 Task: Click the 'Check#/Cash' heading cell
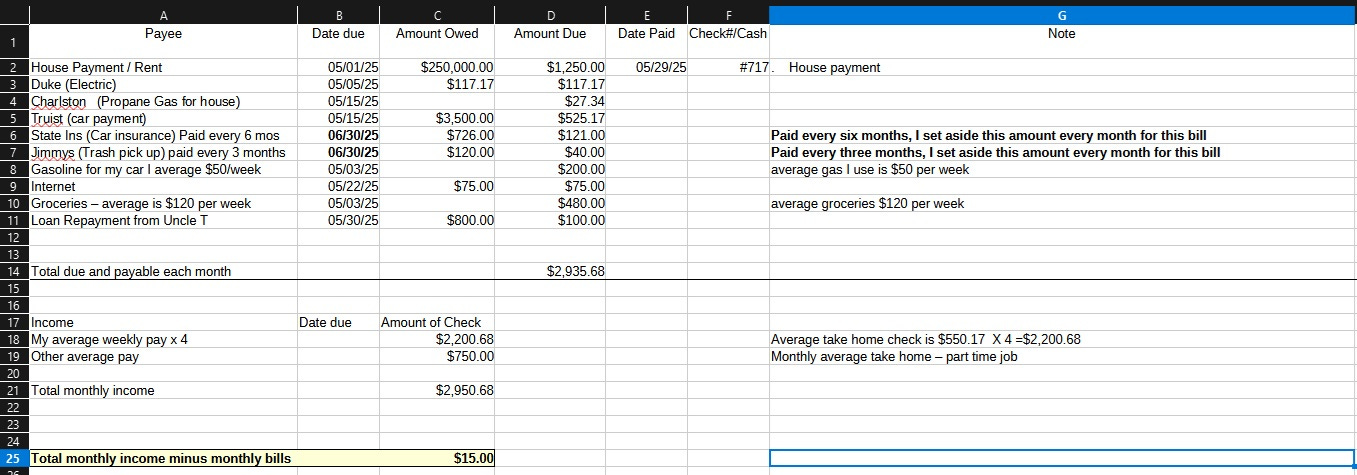(728, 42)
